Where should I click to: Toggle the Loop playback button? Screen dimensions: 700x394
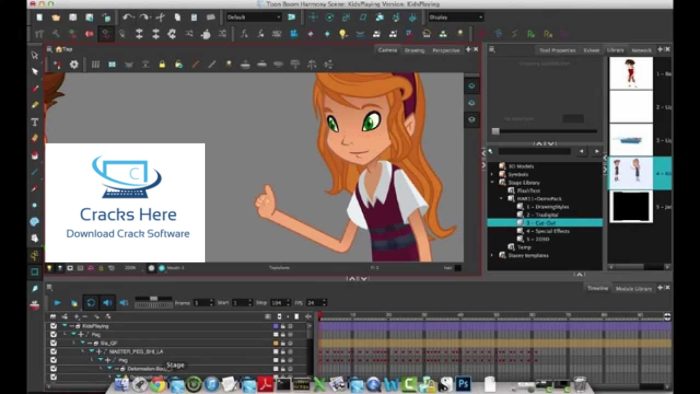pos(91,303)
